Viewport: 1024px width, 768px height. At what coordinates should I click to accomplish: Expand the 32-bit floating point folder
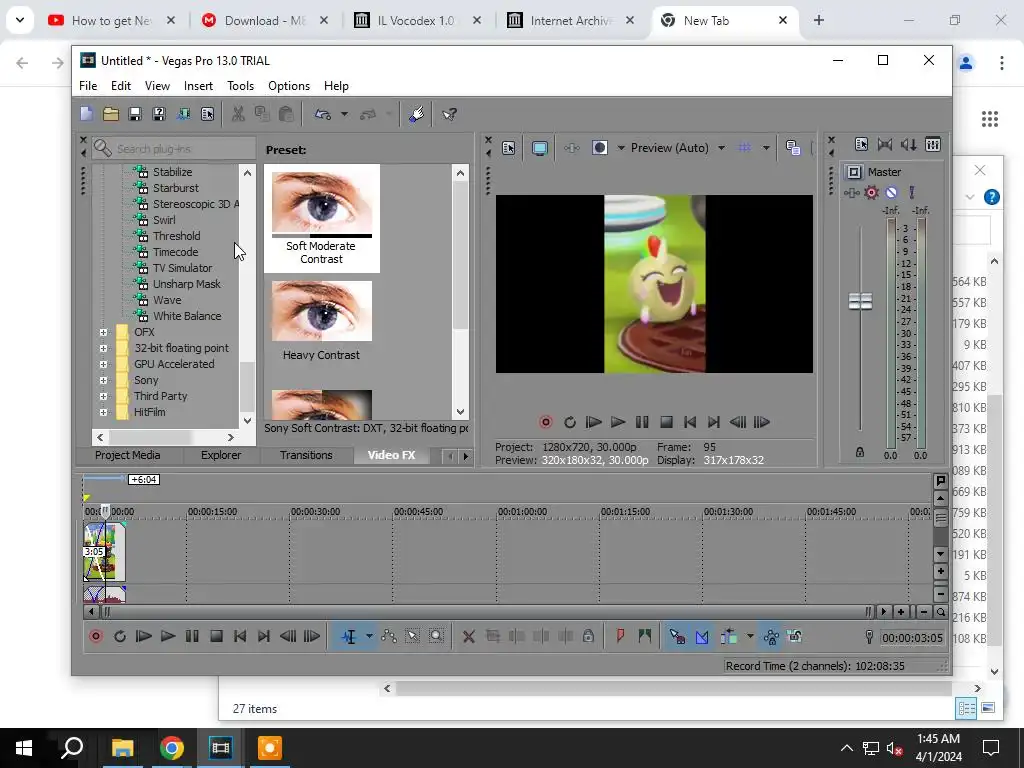[x=103, y=348]
